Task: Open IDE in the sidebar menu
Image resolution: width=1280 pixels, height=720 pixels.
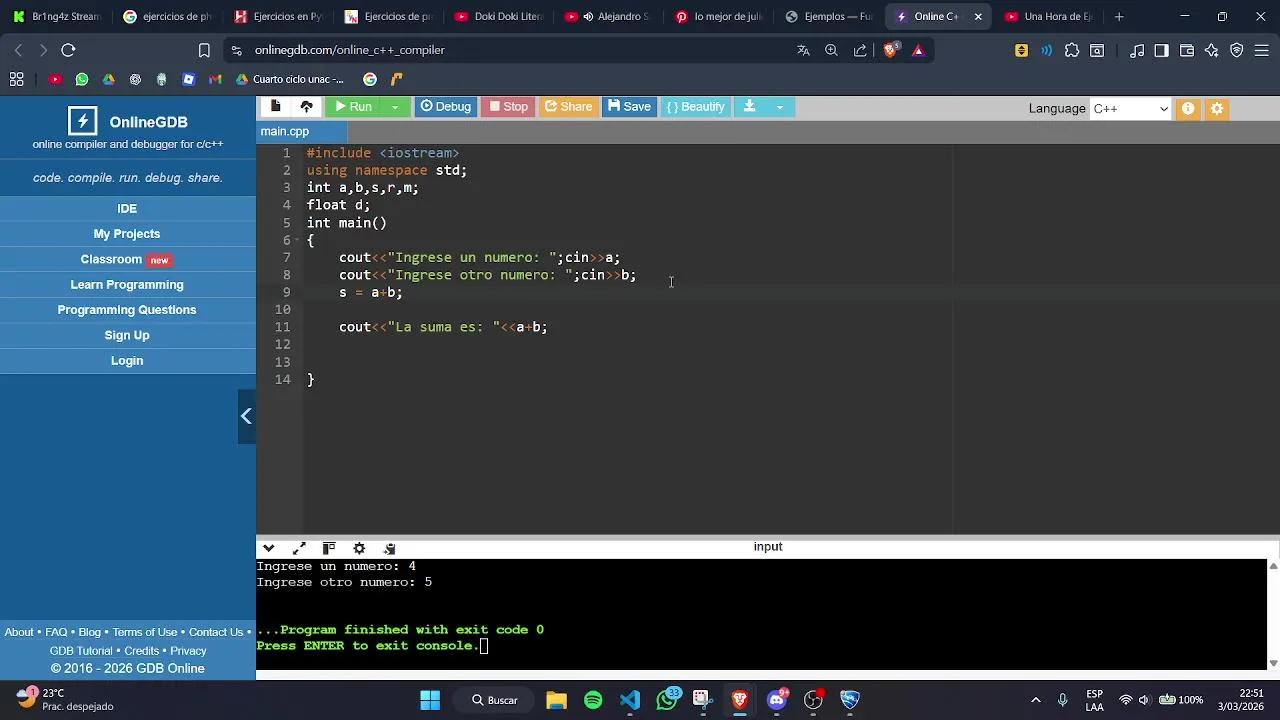Action: [x=127, y=208]
